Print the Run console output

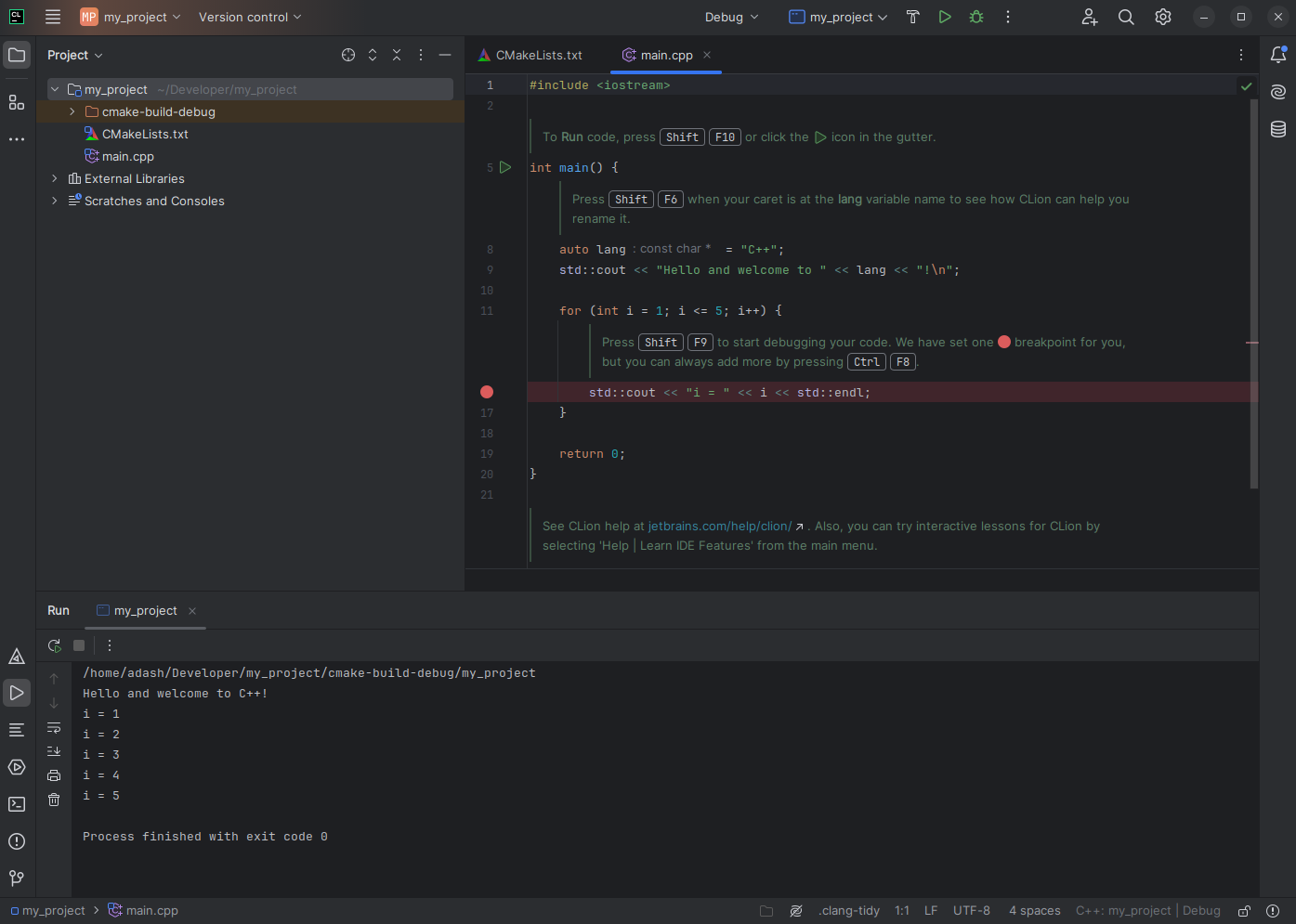[x=54, y=775]
